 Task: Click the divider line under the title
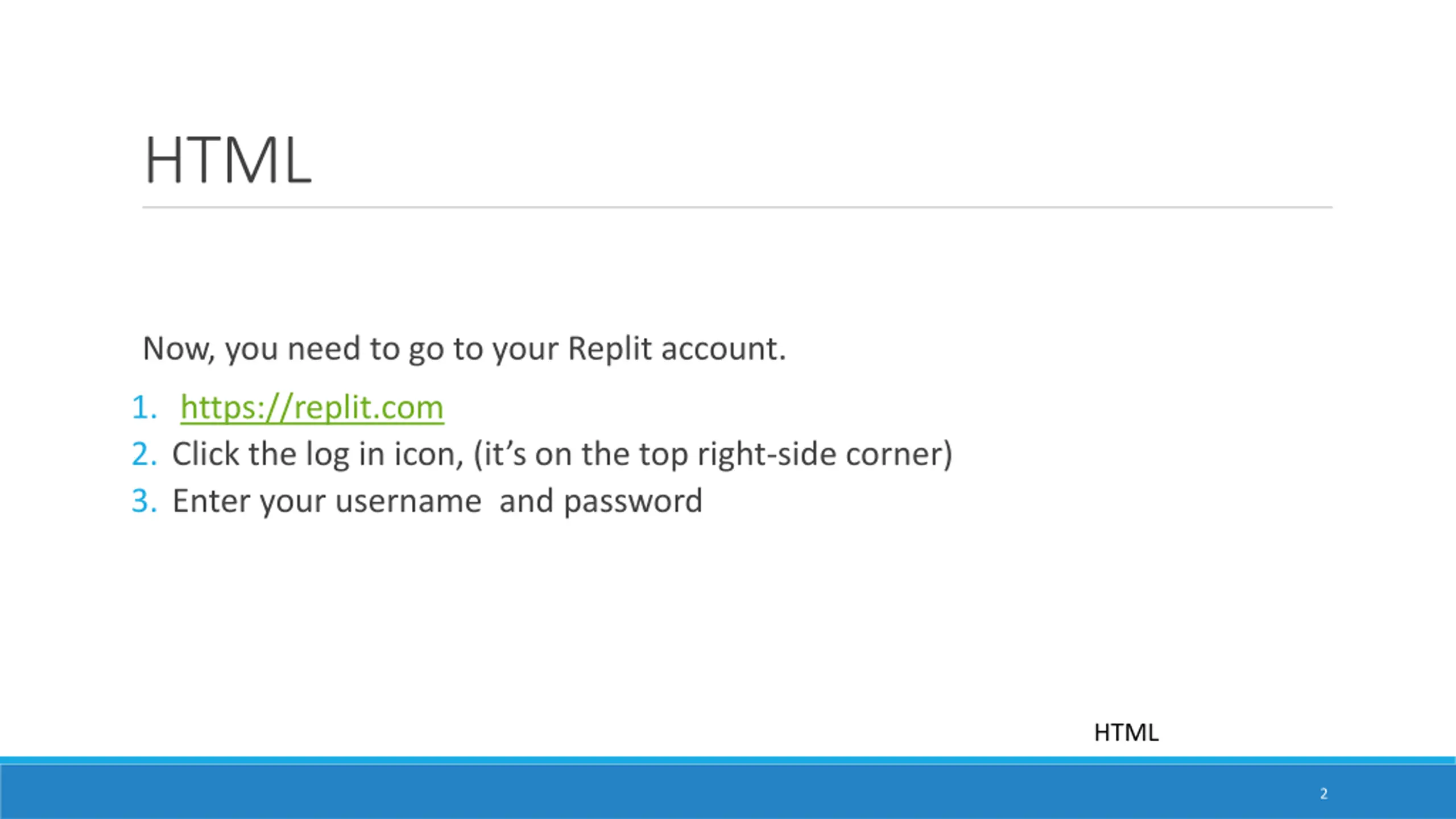coord(737,208)
